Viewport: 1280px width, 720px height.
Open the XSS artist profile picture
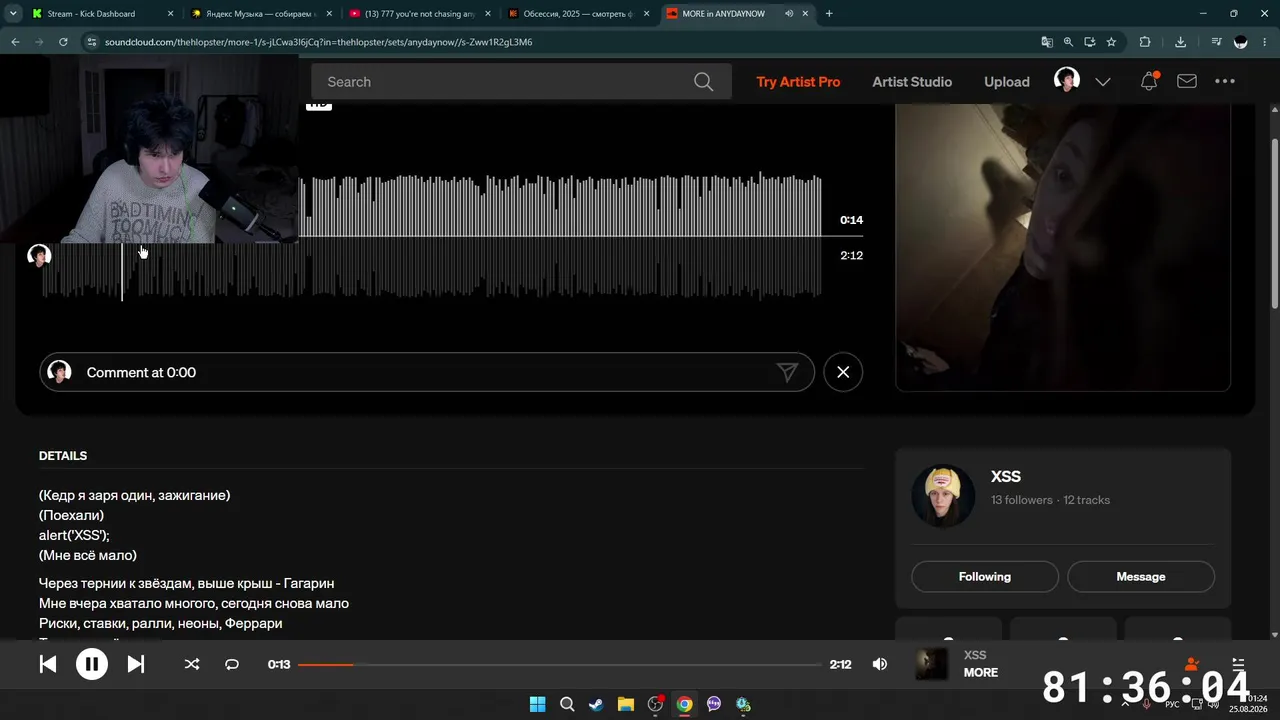(x=943, y=495)
